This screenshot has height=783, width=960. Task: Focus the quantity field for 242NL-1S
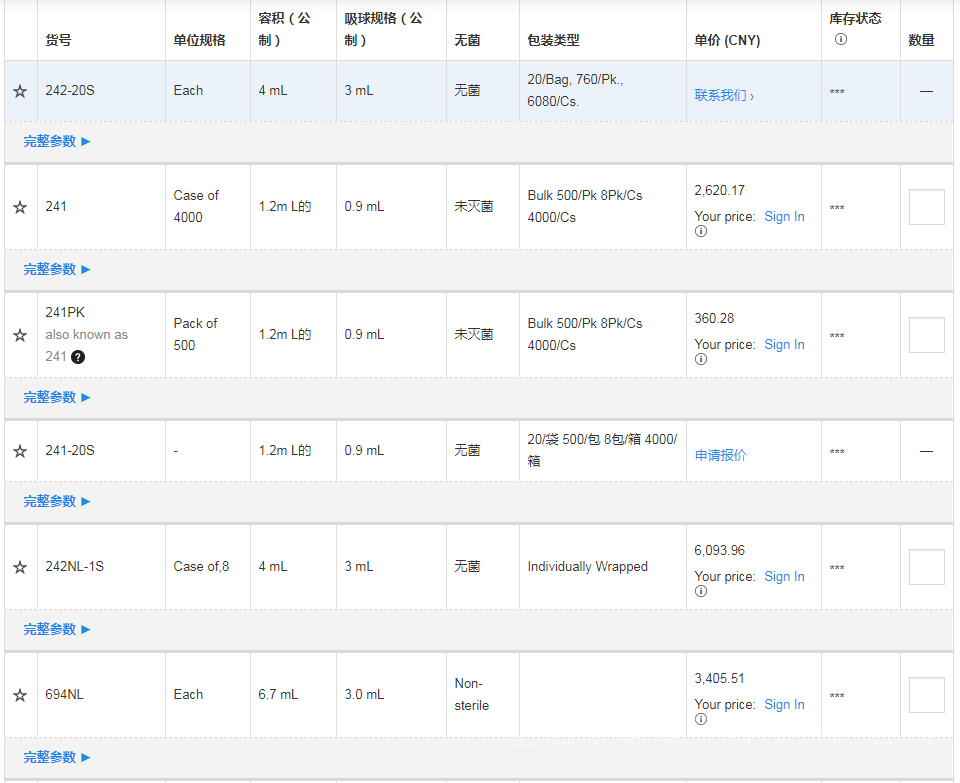926,567
